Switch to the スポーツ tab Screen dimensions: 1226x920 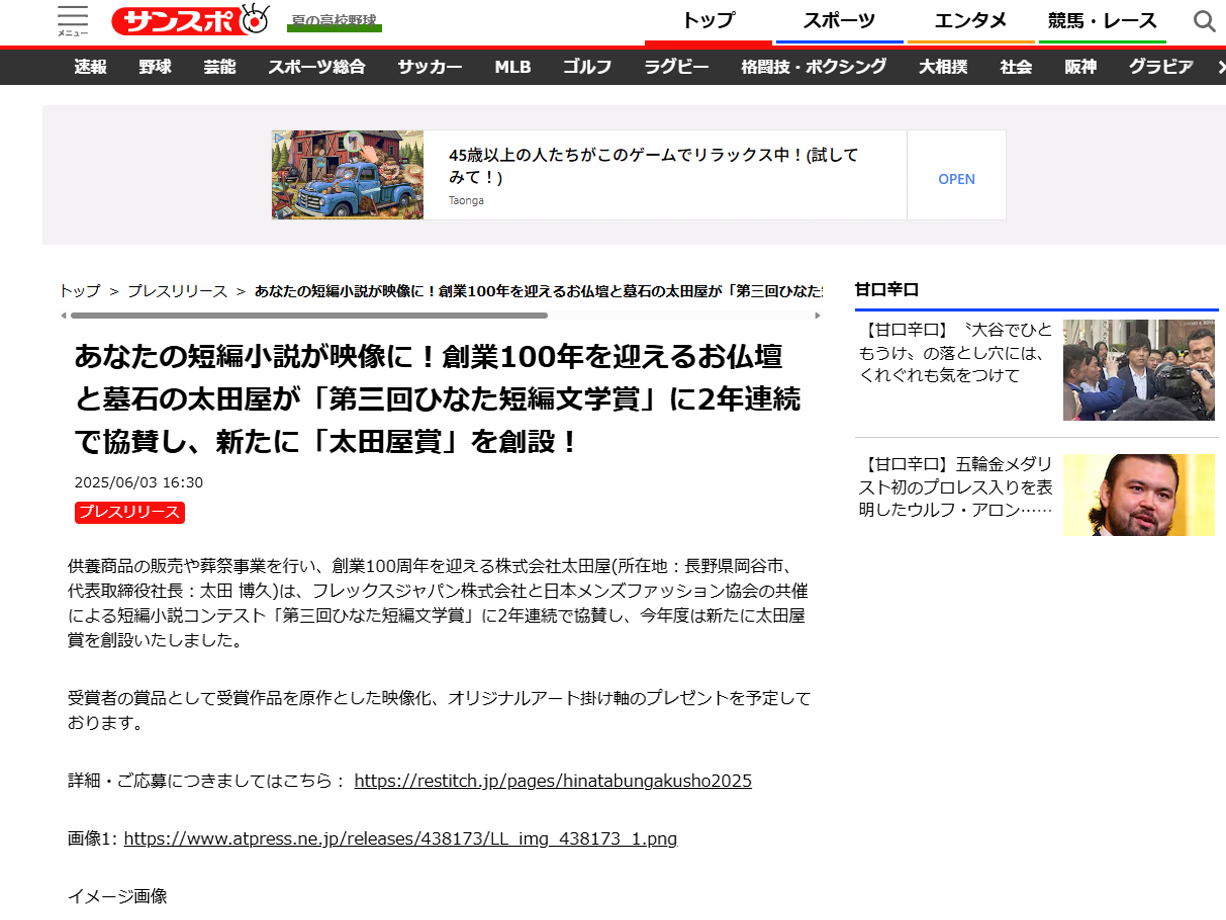point(839,20)
